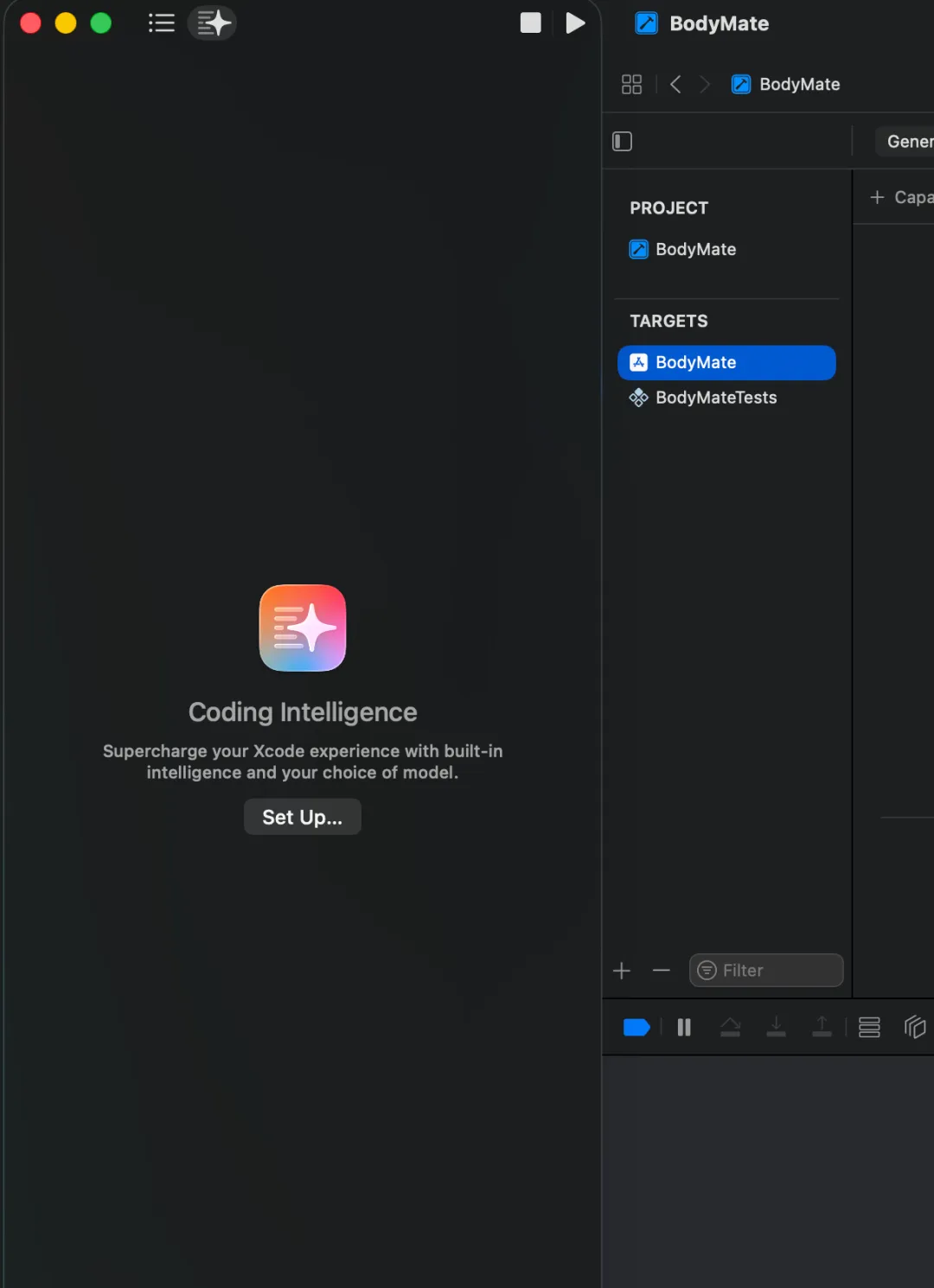Viewport: 934px width, 1288px height.
Task: Open the Coding Intelligence assistant sparkle icon
Action: [x=212, y=23]
